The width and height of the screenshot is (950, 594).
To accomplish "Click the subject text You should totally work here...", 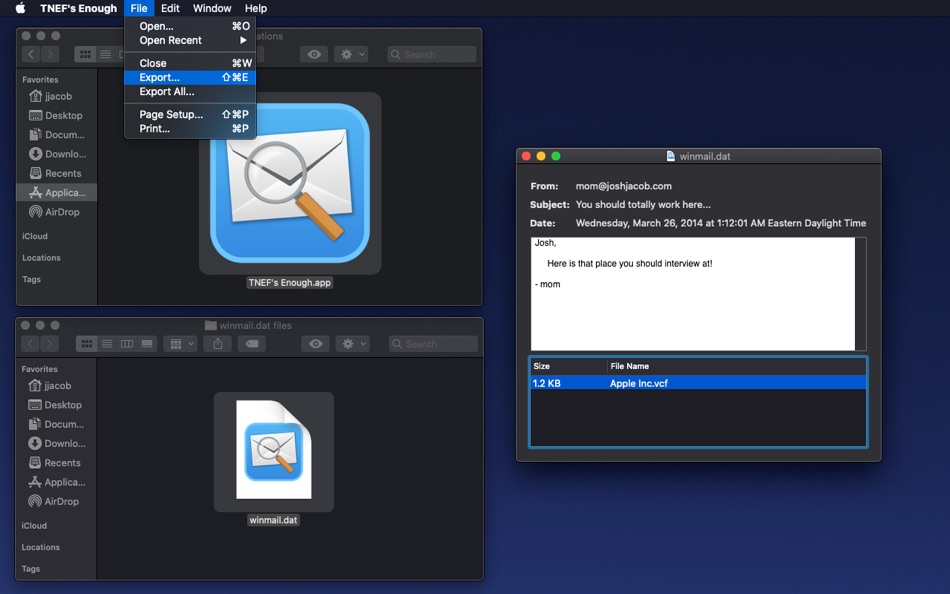I will coord(643,204).
